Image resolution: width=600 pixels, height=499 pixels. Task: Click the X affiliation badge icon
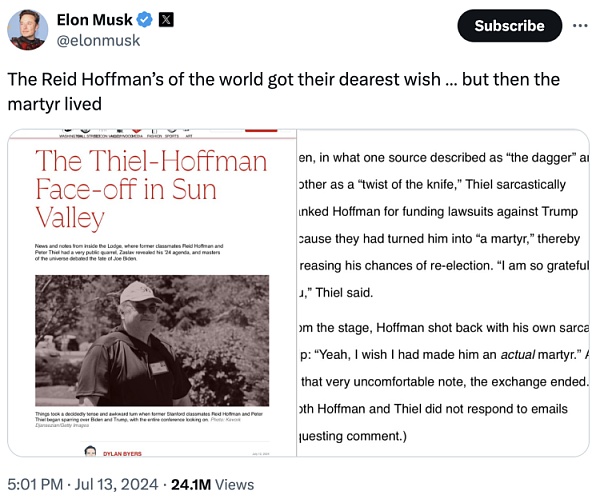coord(167,21)
